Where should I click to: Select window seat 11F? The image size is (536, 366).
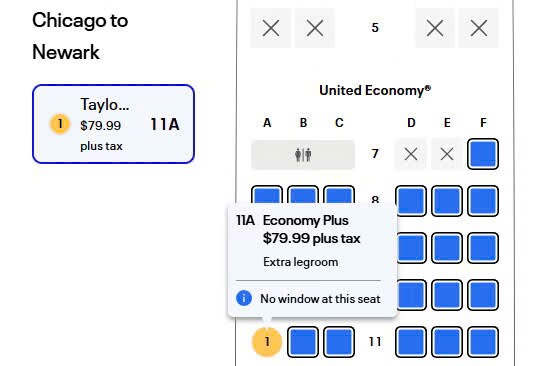point(483,342)
